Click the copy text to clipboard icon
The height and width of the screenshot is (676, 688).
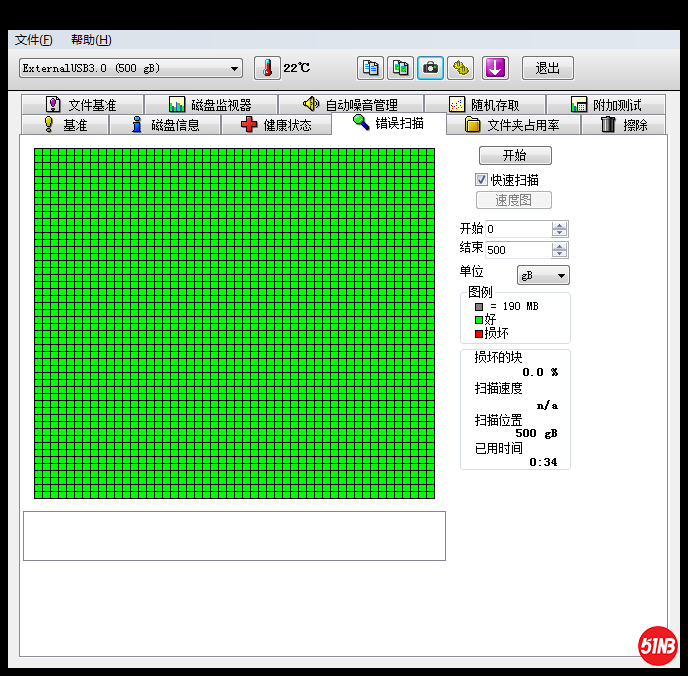point(371,68)
